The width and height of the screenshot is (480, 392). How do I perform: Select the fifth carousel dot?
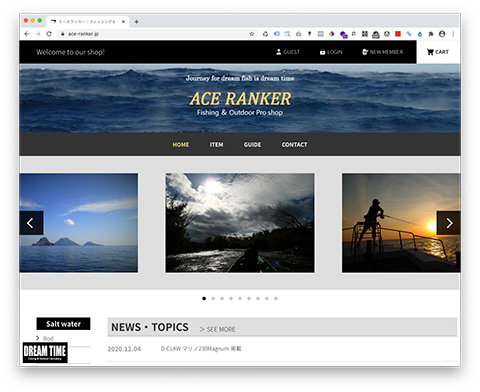click(240, 298)
